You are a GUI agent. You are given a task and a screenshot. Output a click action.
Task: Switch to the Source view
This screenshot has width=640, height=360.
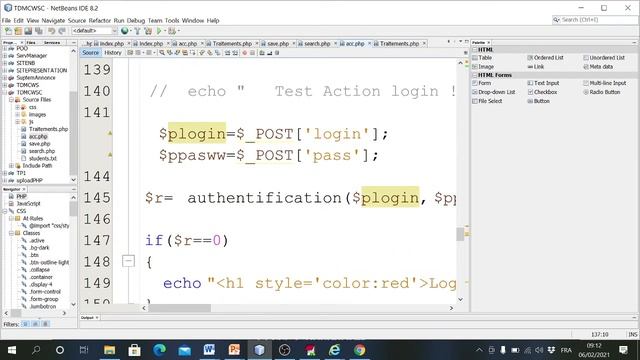click(x=90, y=53)
